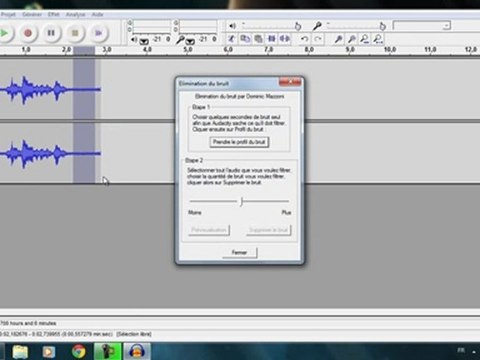Click 'Supprimer le bruit' button
The width and height of the screenshot is (480, 360).
(269, 230)
